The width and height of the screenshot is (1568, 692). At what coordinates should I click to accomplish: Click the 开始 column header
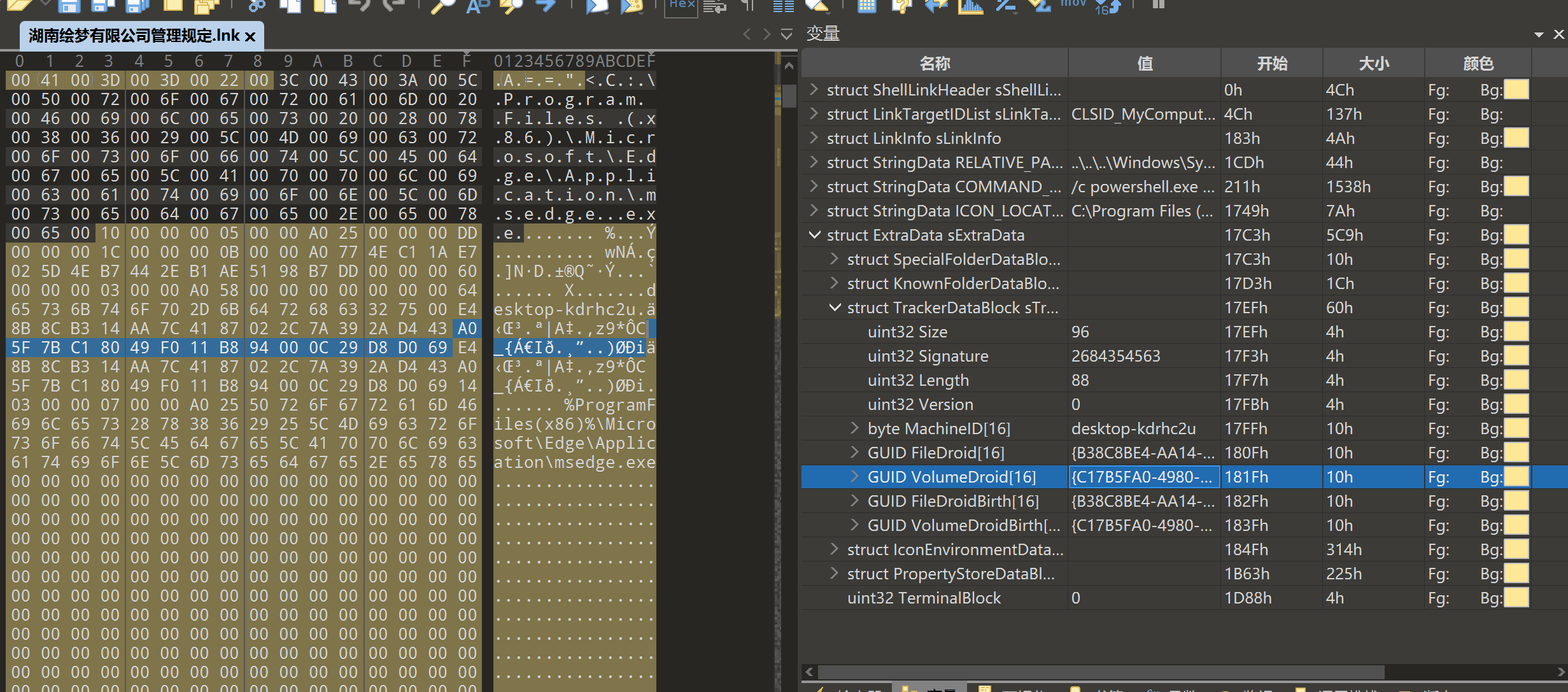1272,63
